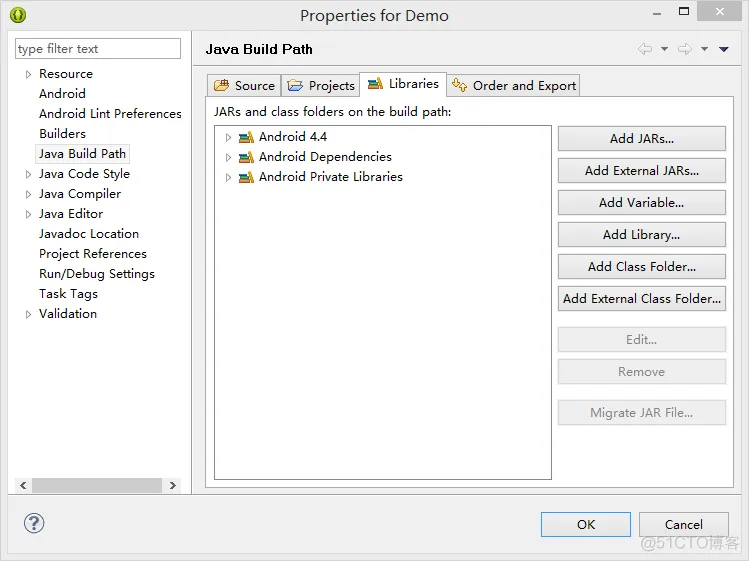Image resolution: width=749 pixels, height=561 pixels.
Task: Switch to the Projects tab
Action: [321, 86]
